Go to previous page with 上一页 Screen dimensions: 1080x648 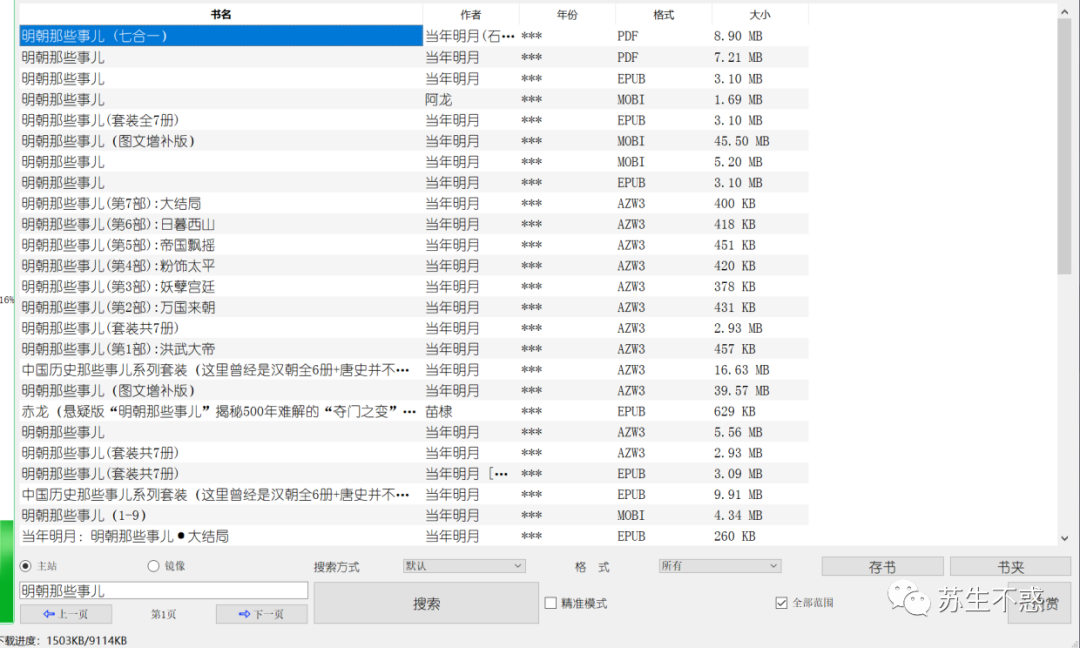(65, 614)
